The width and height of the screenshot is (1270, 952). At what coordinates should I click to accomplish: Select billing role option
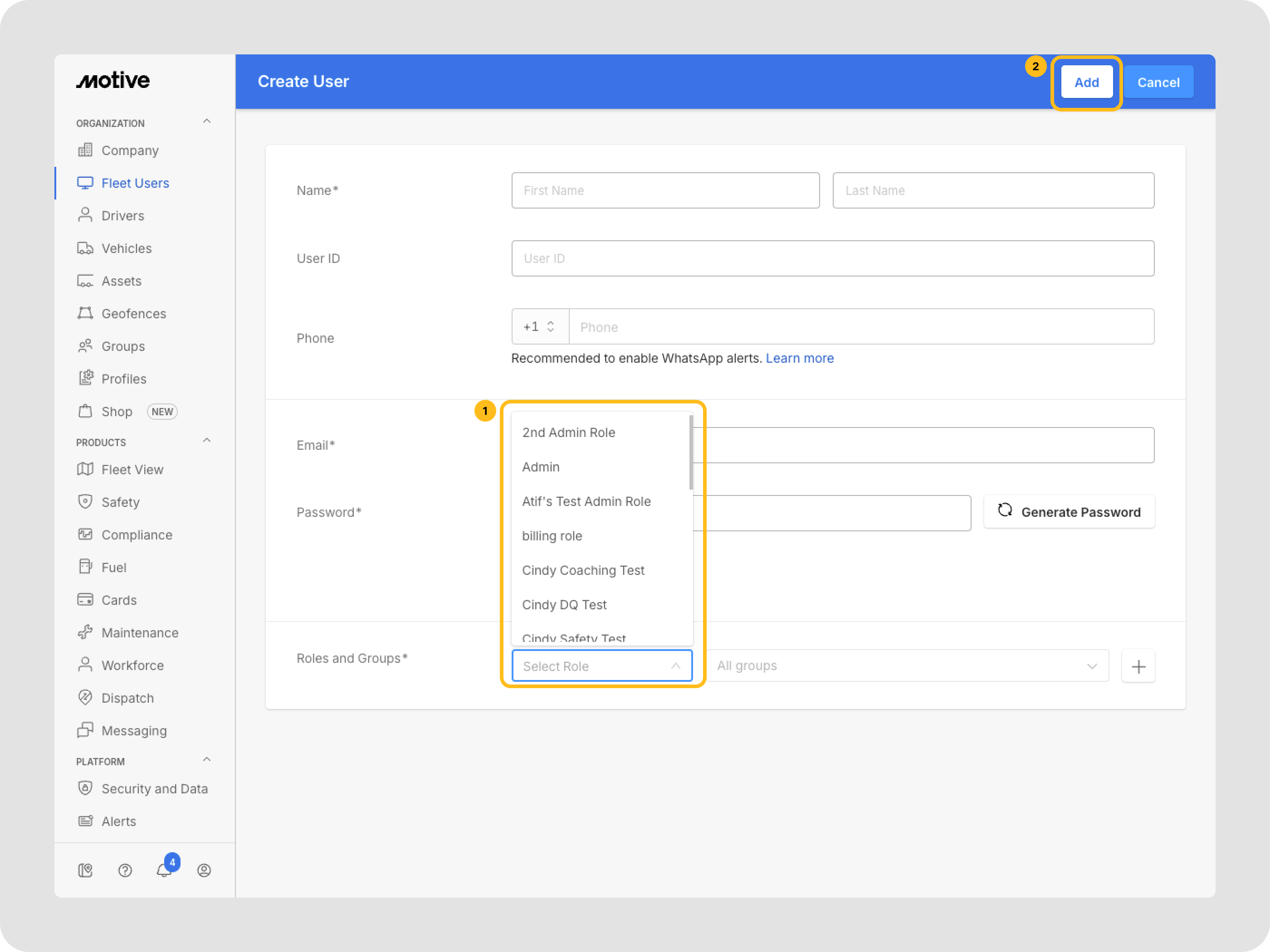pos(552,536)
